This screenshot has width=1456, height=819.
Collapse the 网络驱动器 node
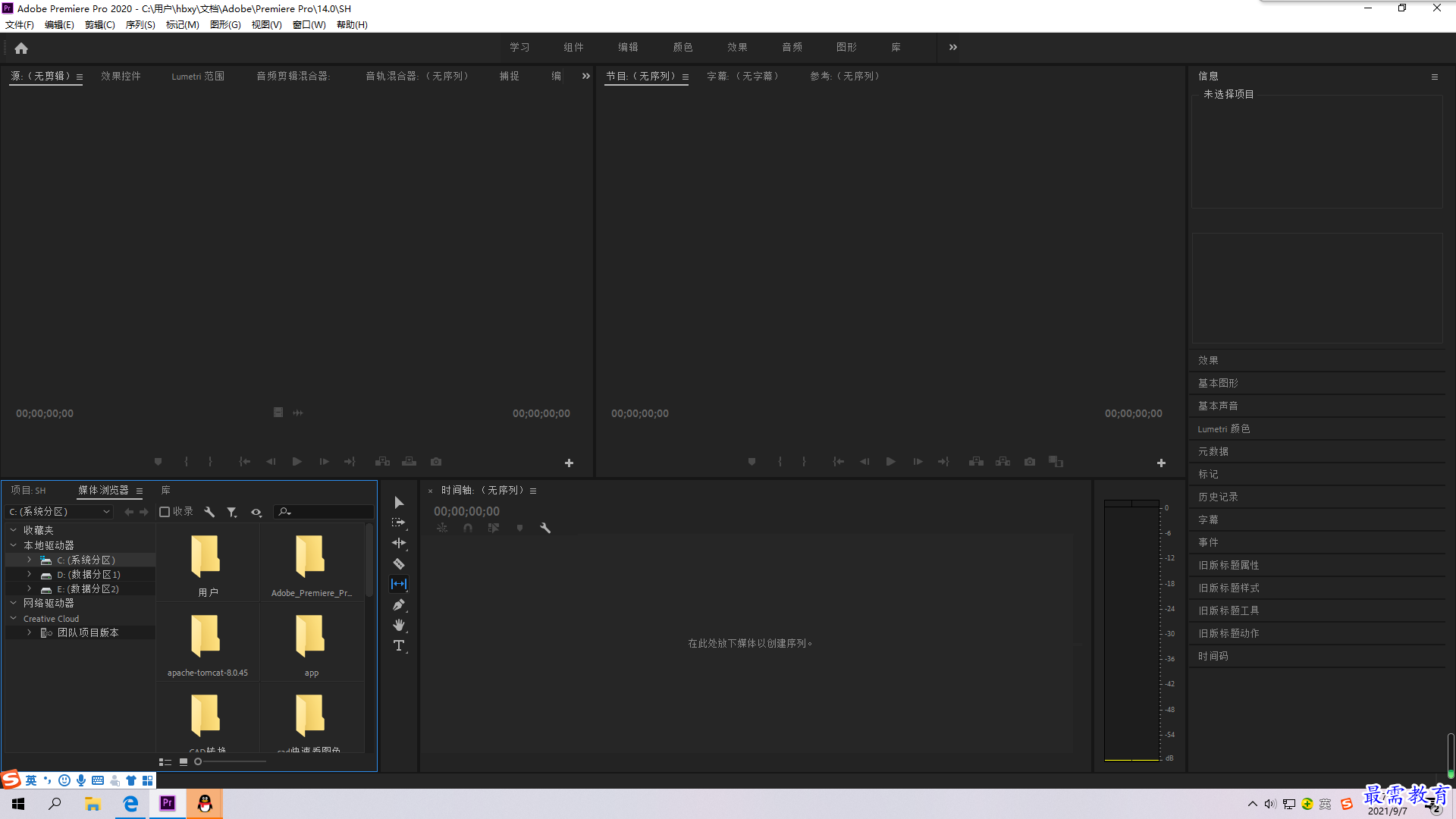tap(13, 603)
